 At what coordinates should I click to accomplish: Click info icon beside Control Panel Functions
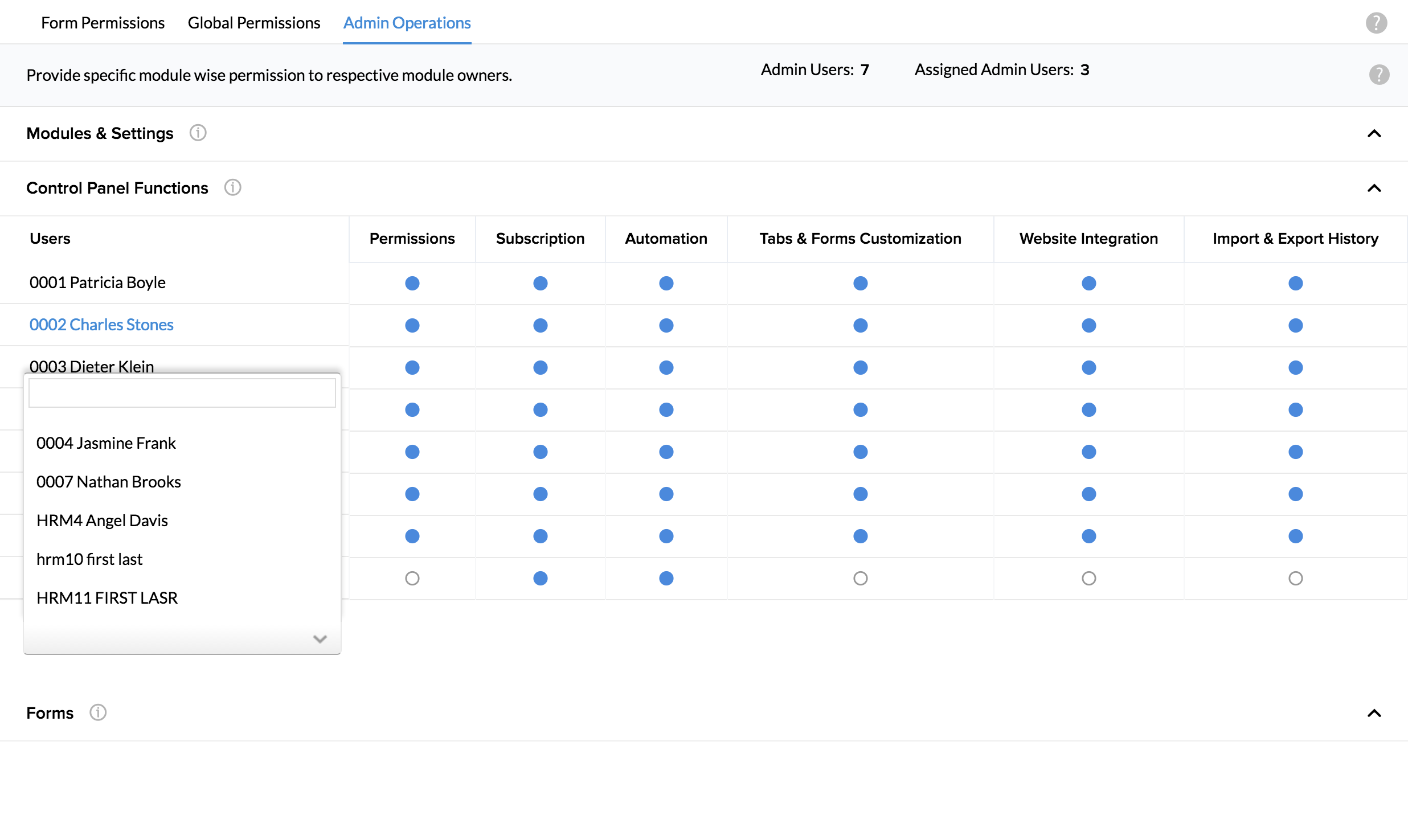tap(232, 187)
